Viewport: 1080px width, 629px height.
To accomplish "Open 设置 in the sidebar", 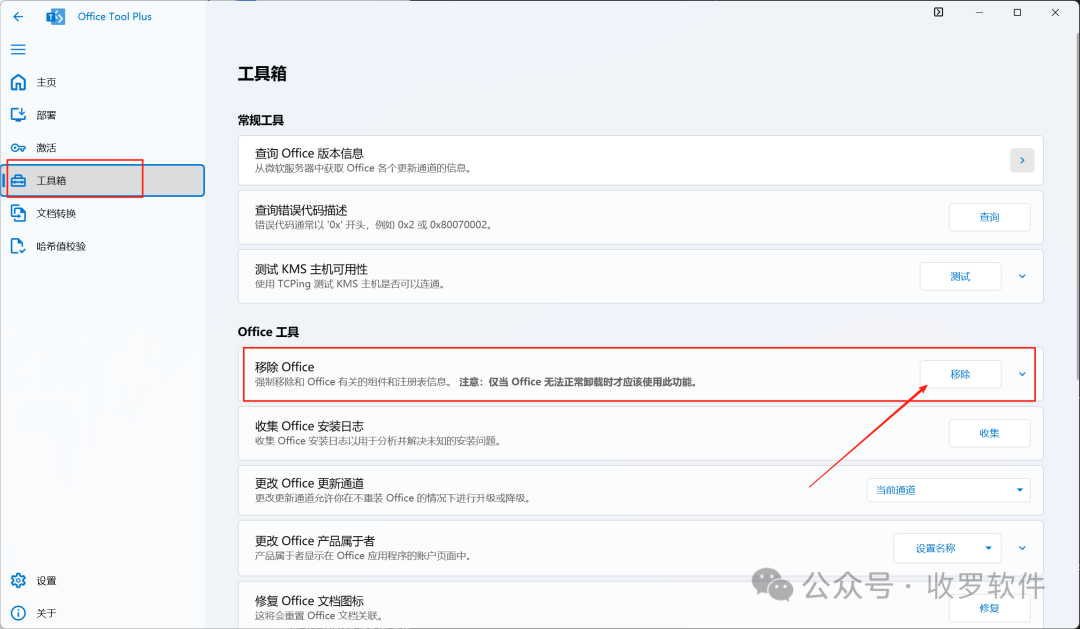I will (x=103, y=580).
